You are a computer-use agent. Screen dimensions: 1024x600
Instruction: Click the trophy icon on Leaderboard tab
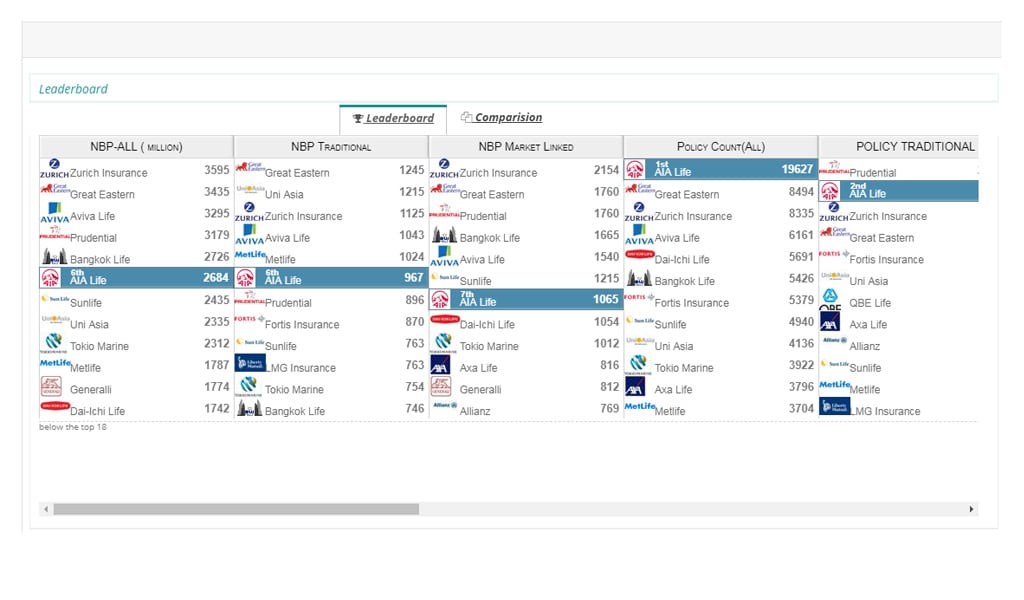click(x=358, y=118)
